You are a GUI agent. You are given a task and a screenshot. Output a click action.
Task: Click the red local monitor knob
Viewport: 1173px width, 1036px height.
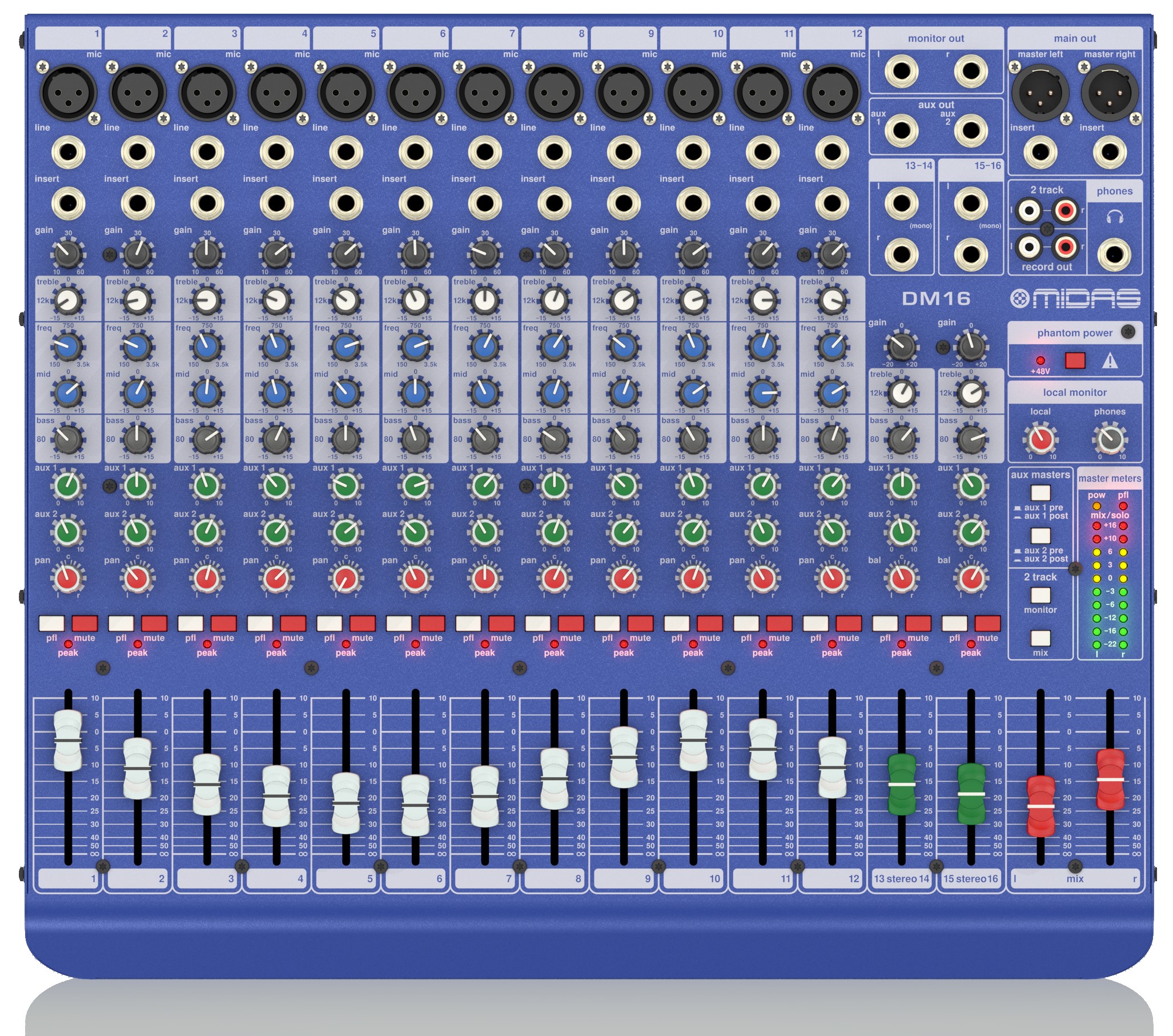[1041, 439]
